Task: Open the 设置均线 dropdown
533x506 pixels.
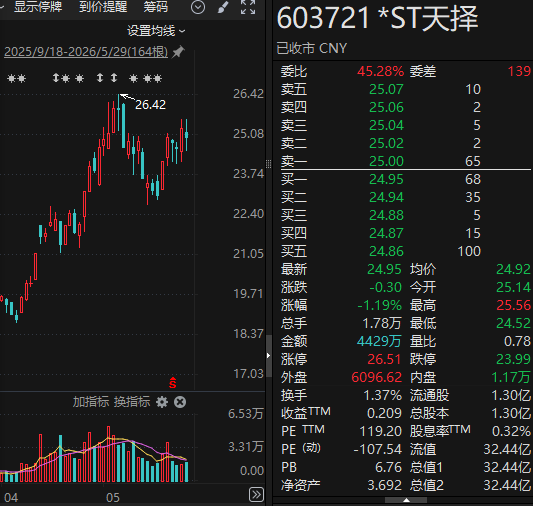Action: click(x=156, y=31)
